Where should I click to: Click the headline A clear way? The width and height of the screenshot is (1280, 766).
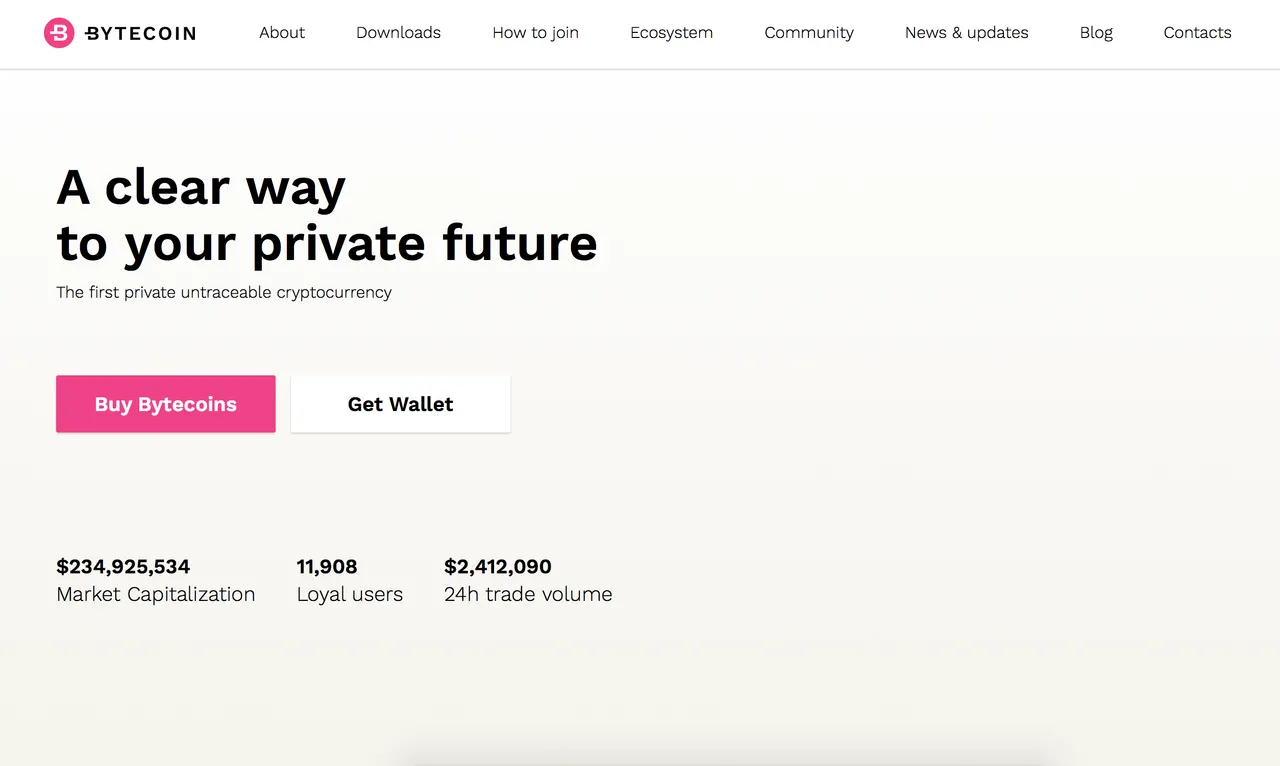click(x=201, y=188)
